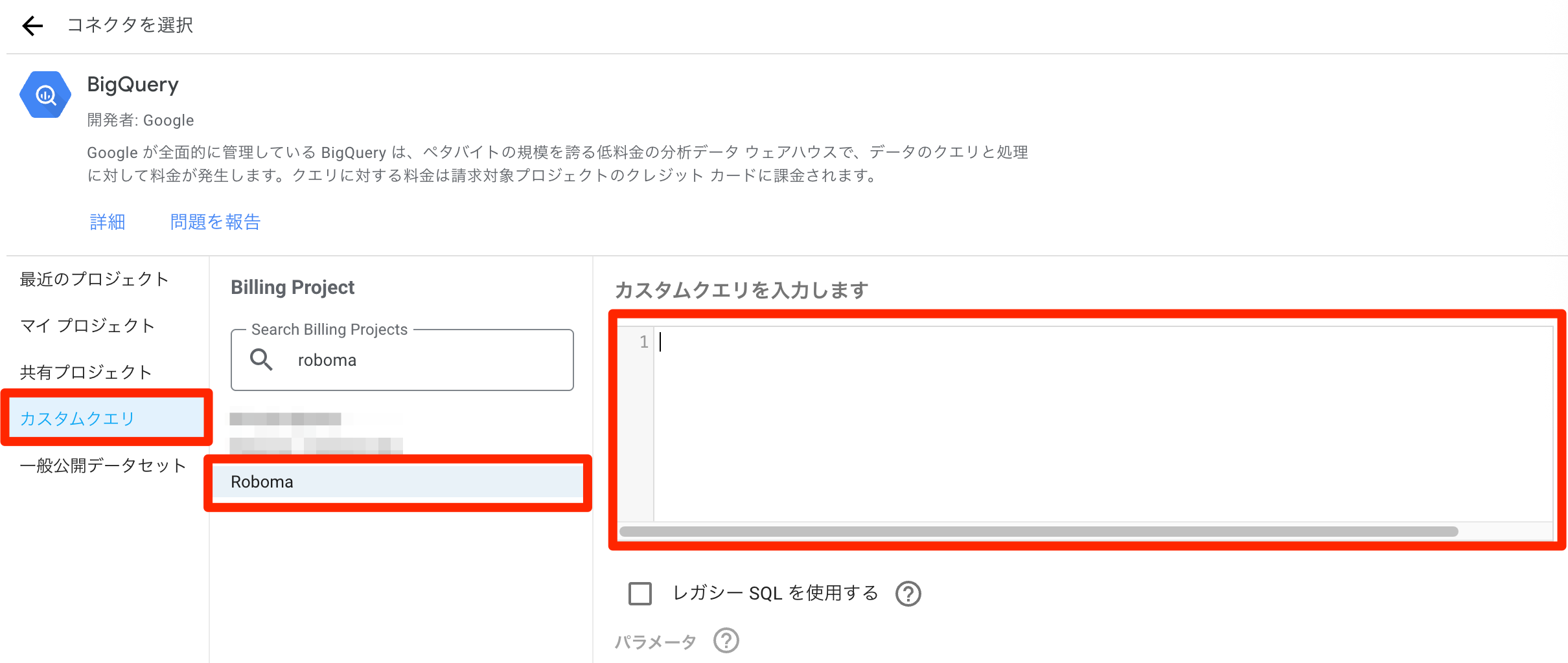The height and width of the screenshot is (663, 1568).
Task: Select the 最近のプロジェクト tab
Action: 95,279
